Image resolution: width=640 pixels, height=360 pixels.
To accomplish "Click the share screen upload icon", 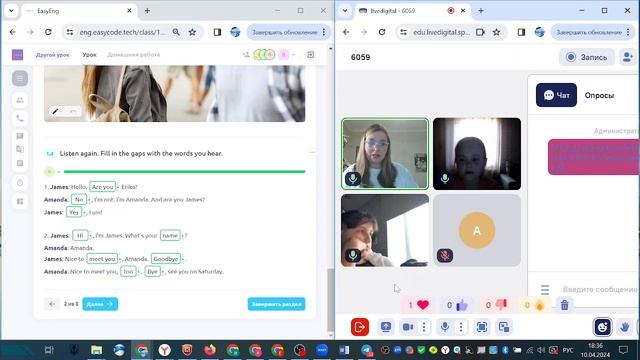I will tap(386, 327).
